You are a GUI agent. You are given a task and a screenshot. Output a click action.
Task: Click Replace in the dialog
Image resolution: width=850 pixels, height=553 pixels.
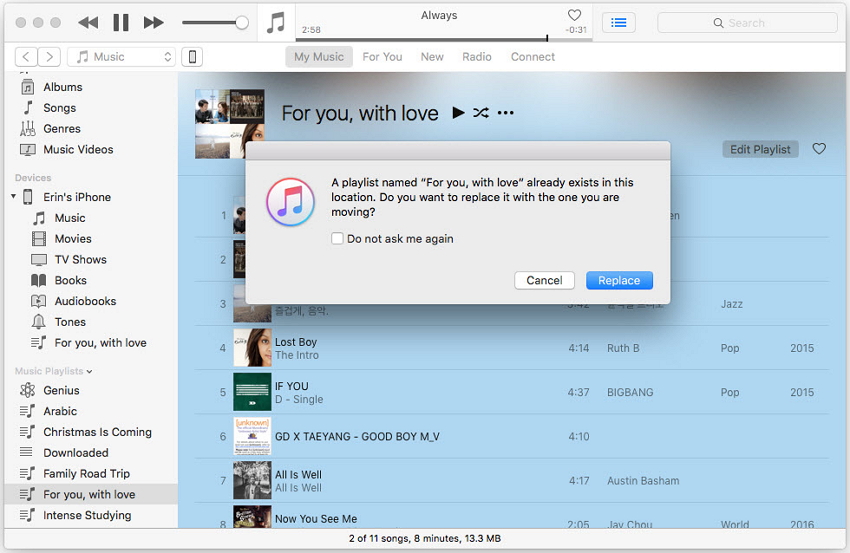(x=619, y=280)
